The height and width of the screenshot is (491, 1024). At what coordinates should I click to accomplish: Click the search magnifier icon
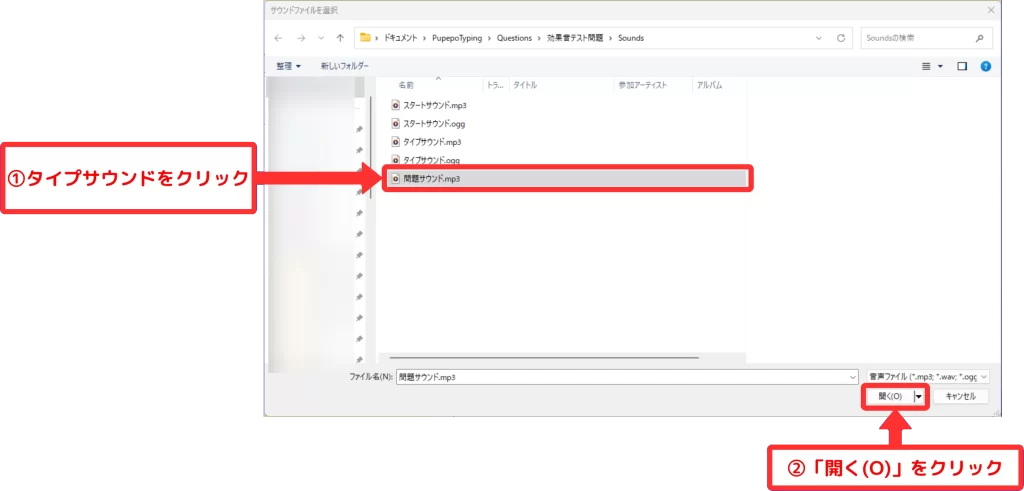click(979, 38)
